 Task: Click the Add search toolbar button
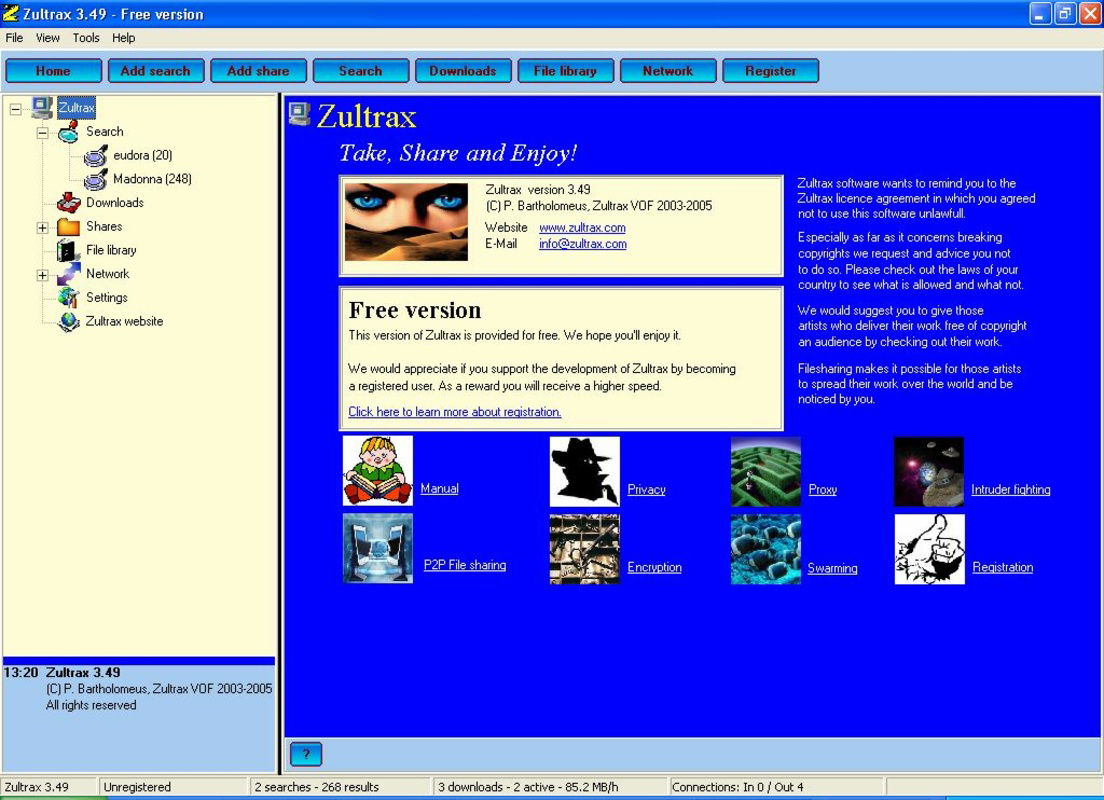pos(156,70)
